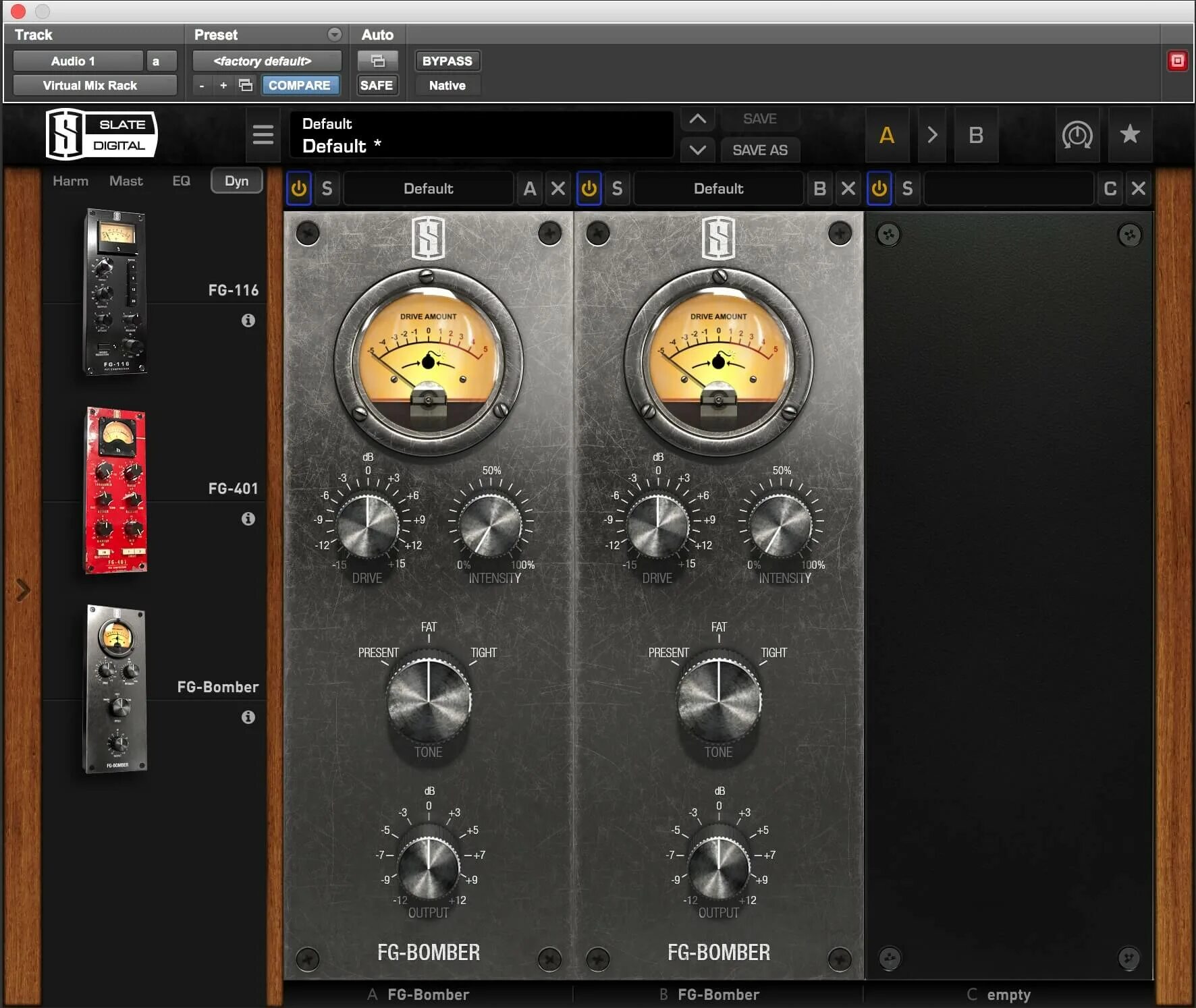This screenshot has height=1008, width=1196.
Task: Expand the left side panel arrow
Action: (23, 590)
